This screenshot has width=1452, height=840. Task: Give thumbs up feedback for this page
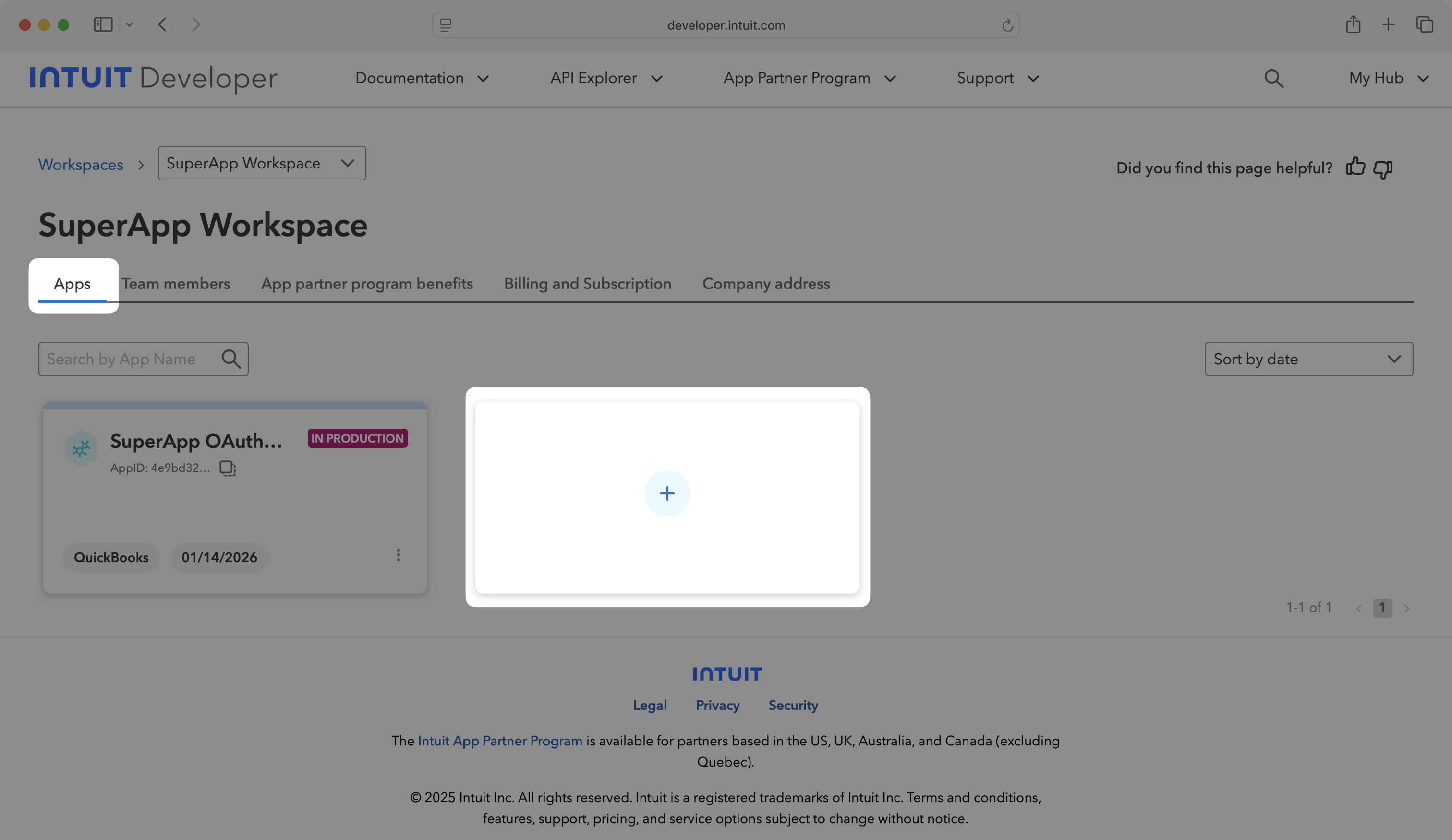click(1356, 168)
